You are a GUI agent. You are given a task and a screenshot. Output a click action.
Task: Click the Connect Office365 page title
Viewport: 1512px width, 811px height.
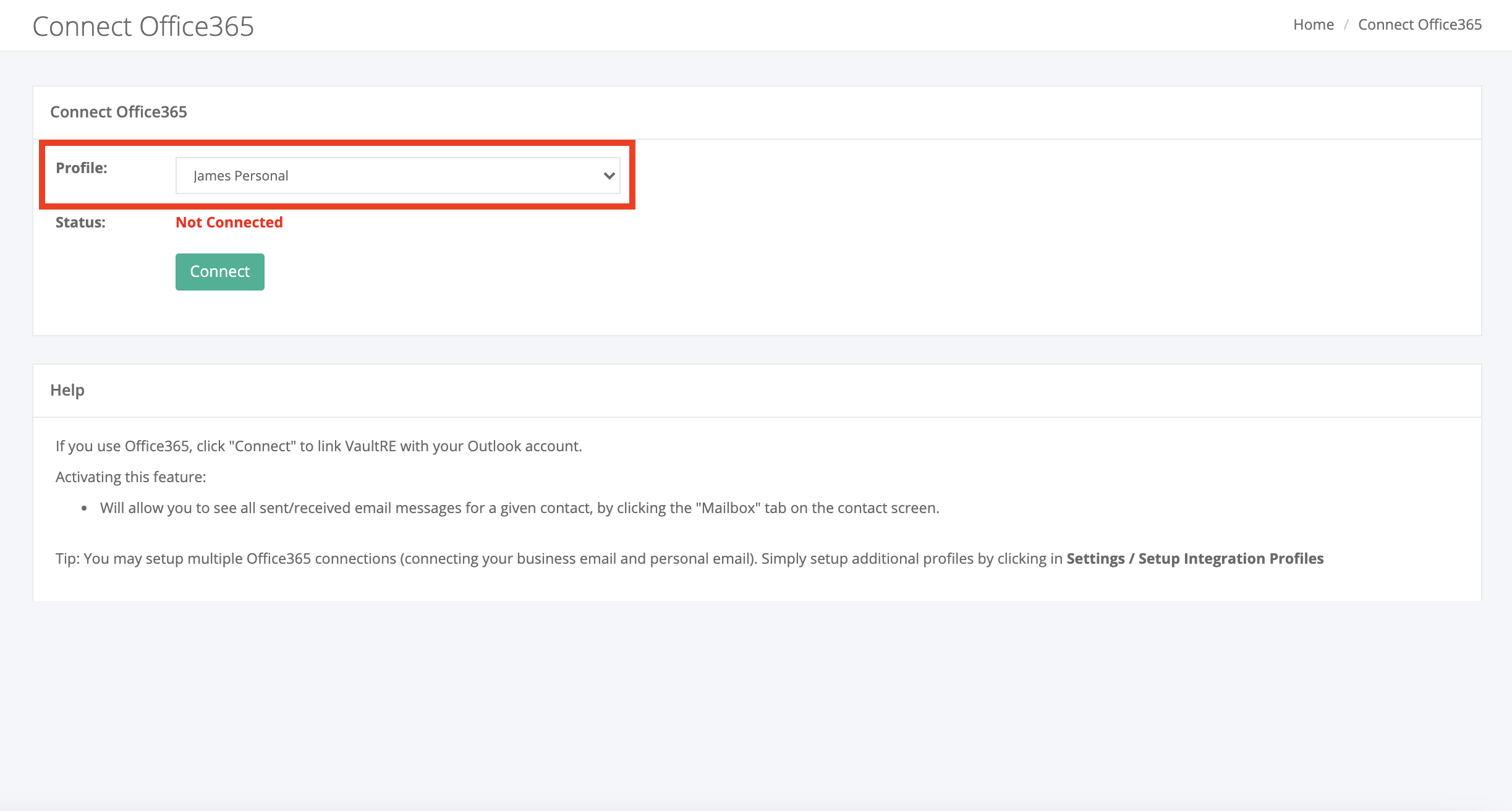pos(143,27)
